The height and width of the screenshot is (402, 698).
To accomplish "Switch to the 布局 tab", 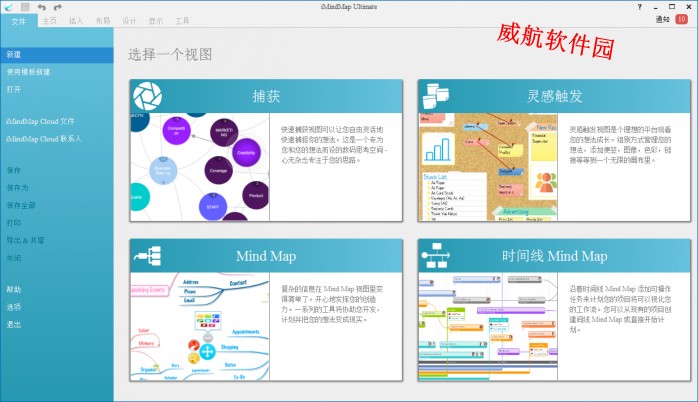I will coord(103,21).
